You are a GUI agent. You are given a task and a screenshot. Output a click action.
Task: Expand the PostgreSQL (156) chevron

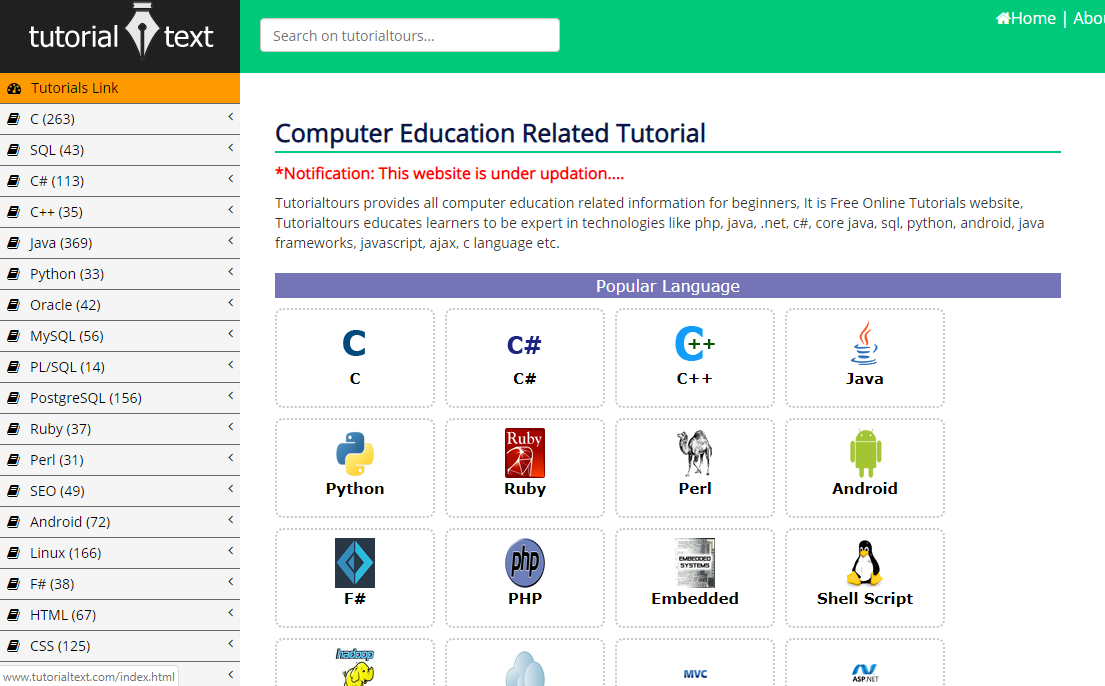[230, 396]
